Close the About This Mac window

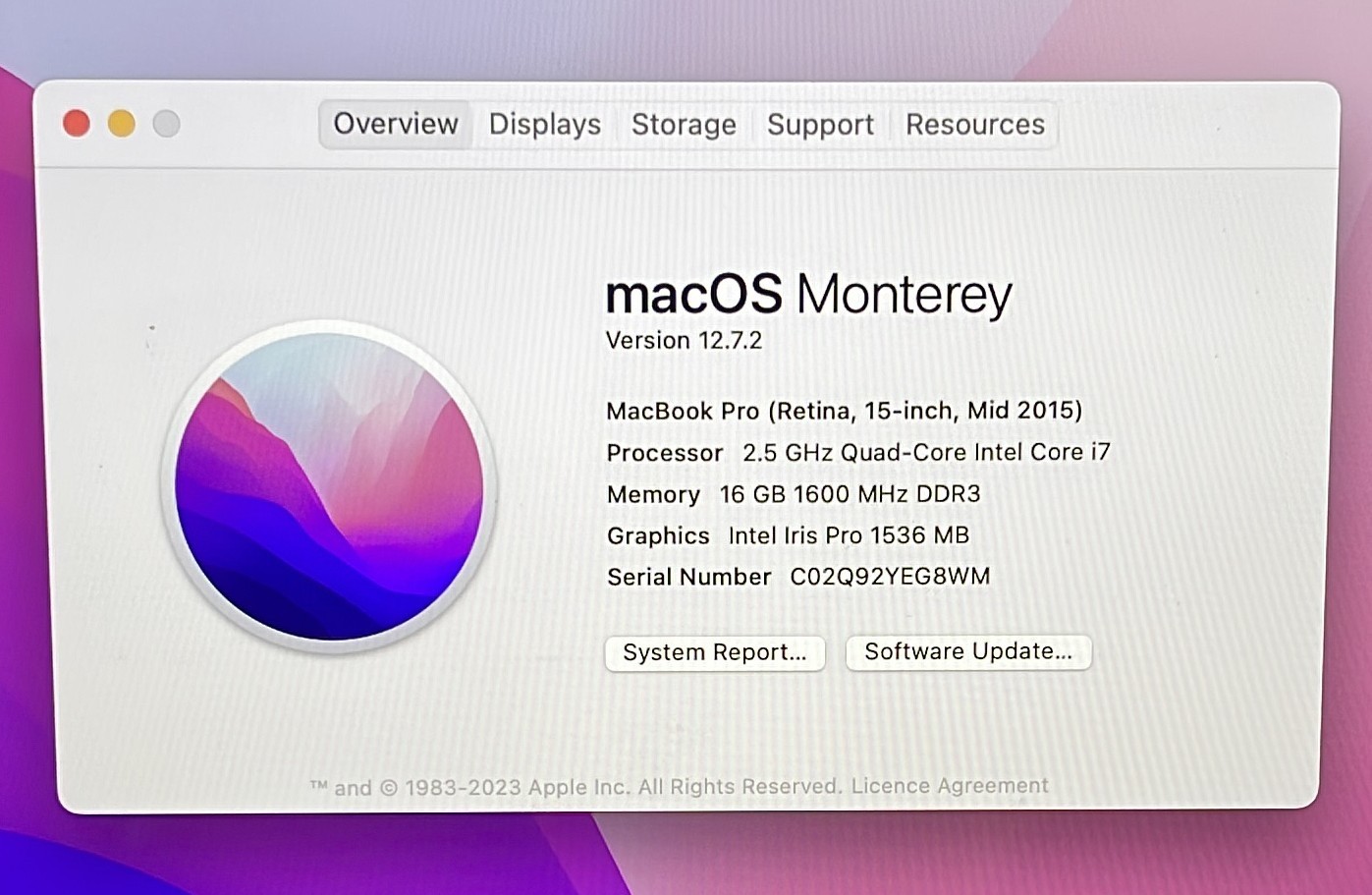pyautogui.click(x=77, y=124)
